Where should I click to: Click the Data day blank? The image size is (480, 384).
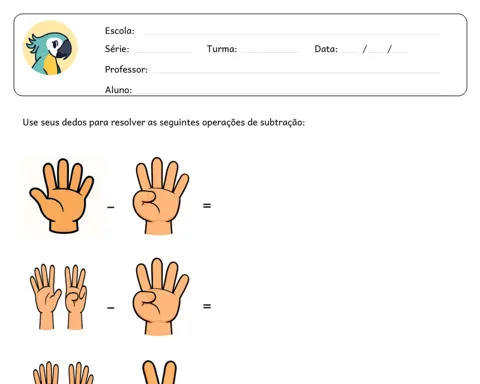[x=350, y=52]
